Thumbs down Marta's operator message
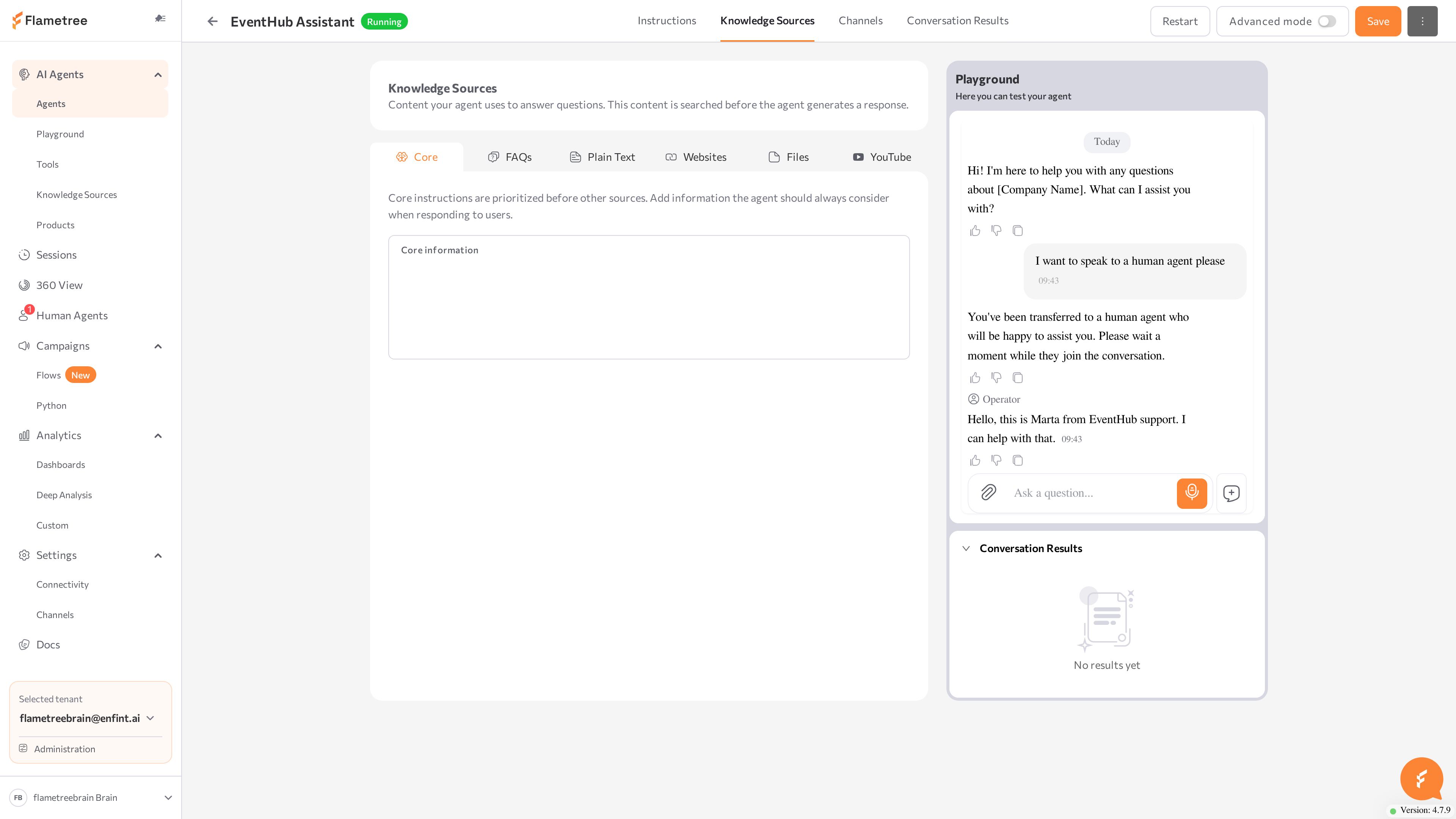 point(996,460)
